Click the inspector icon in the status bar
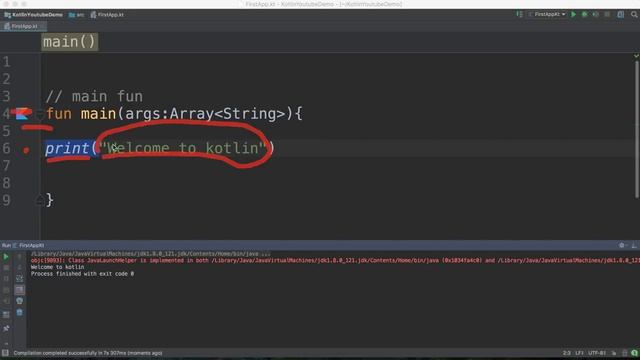 point(624,353)
